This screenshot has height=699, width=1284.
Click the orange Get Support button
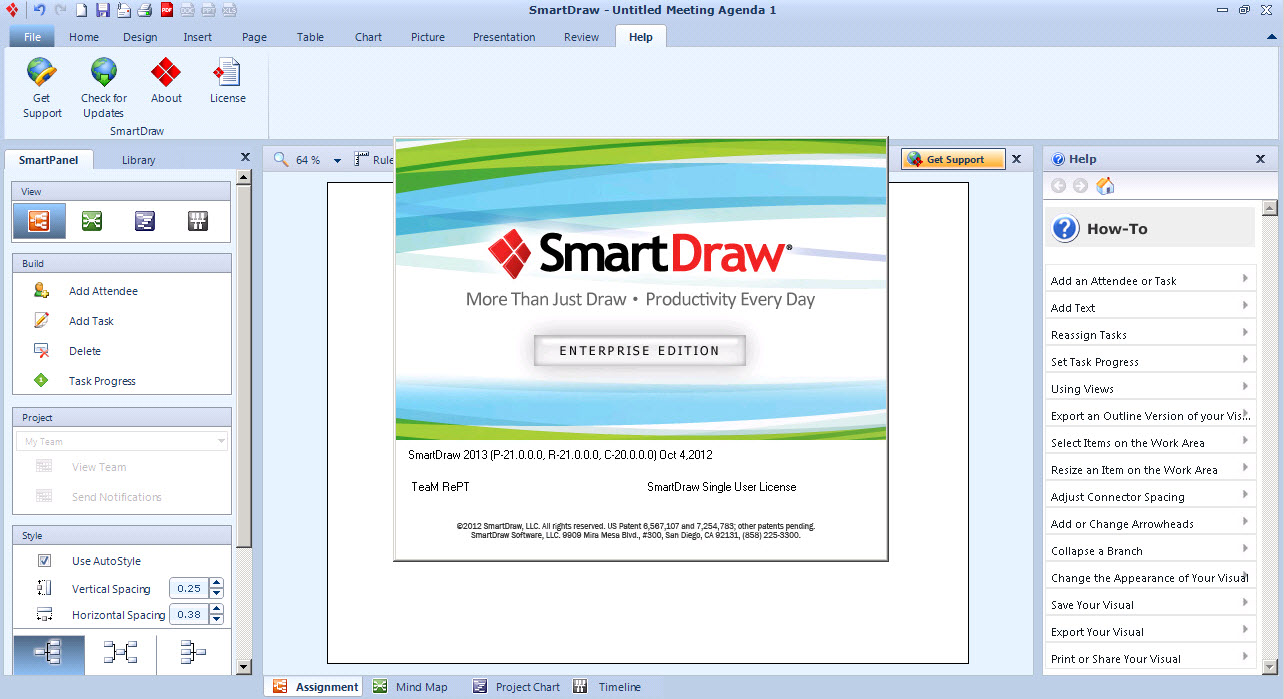(x=953, y=159)
